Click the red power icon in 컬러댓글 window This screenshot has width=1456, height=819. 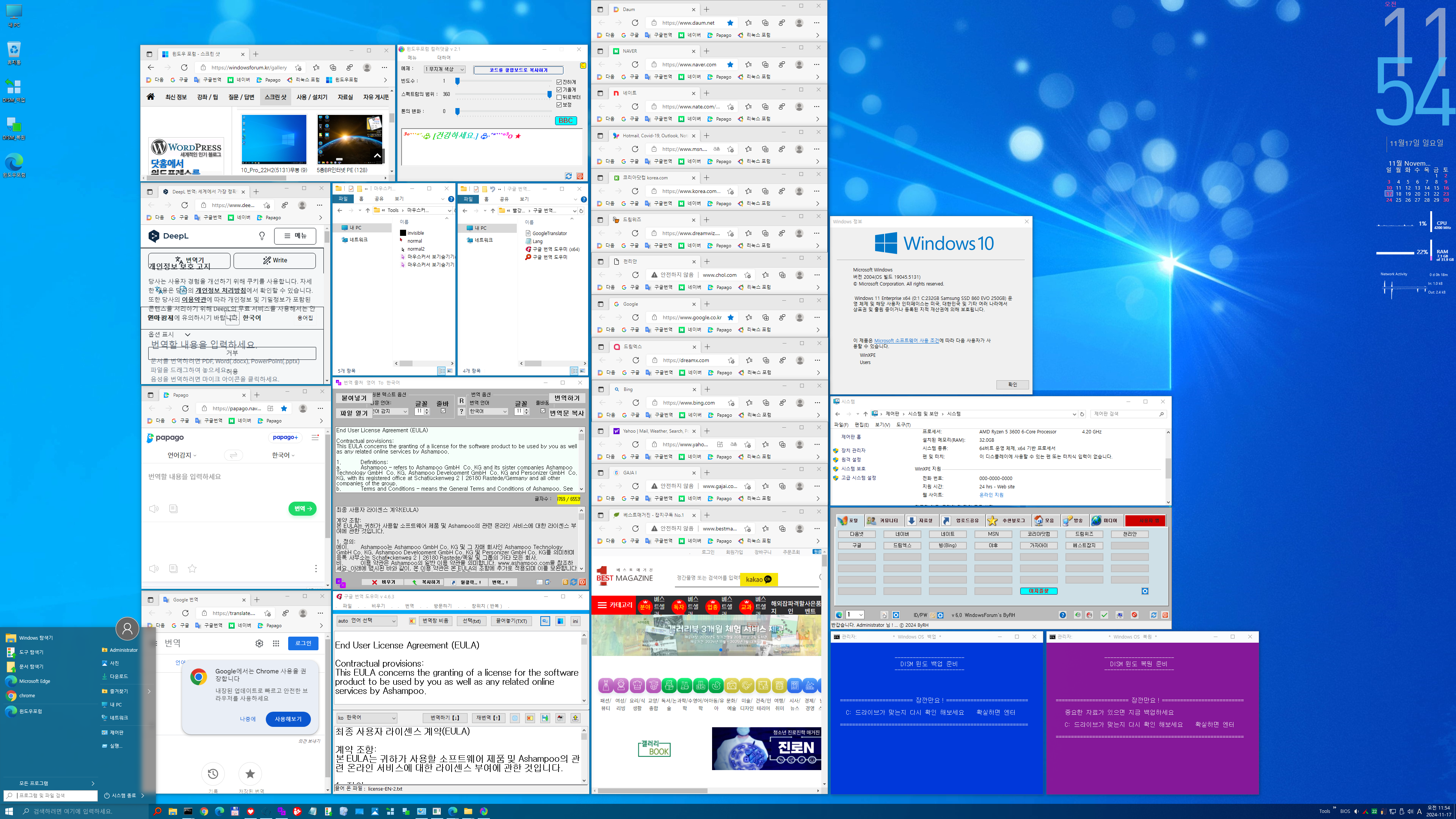tap(580, 176)
